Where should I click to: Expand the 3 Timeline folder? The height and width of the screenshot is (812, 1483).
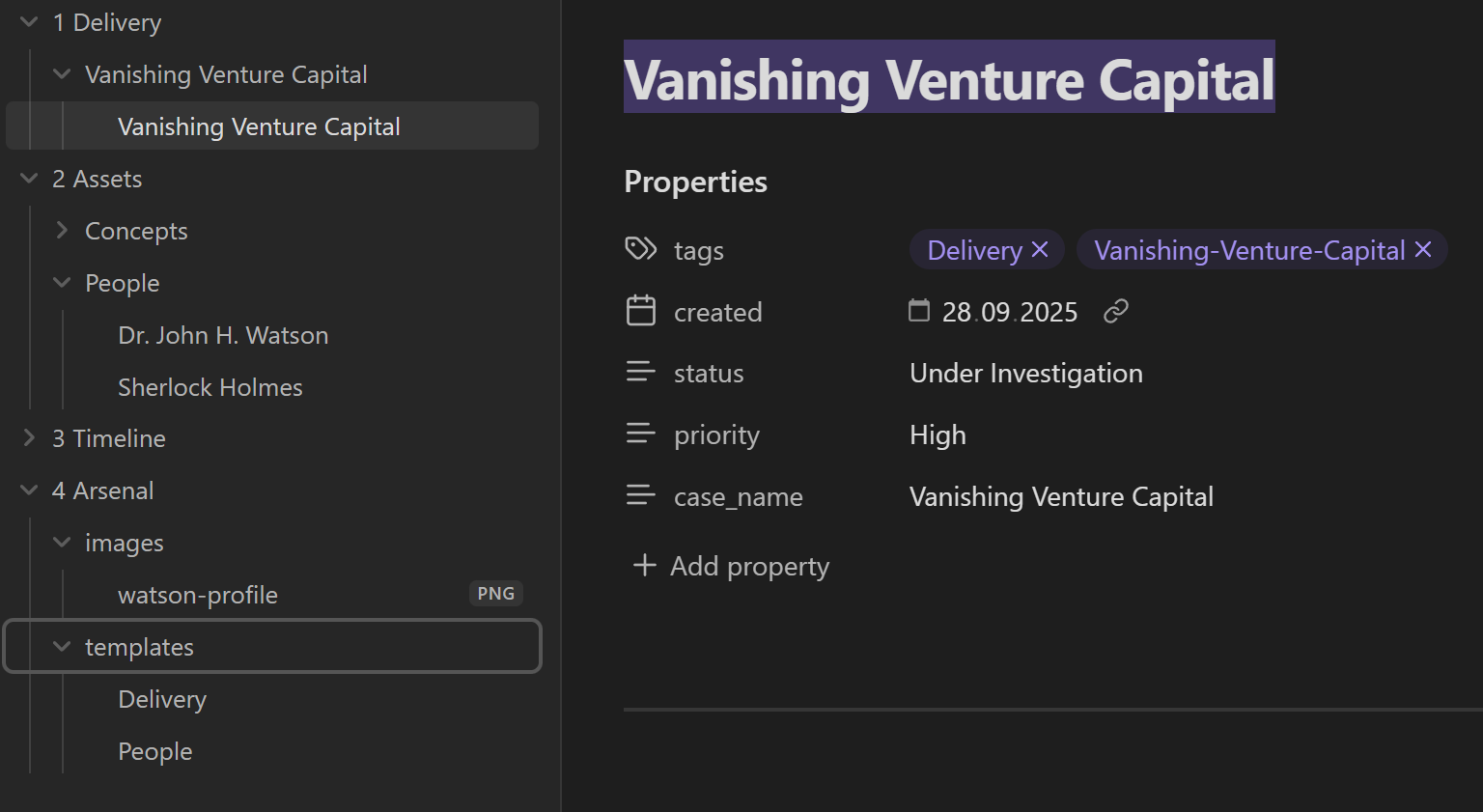coord(29,438)
